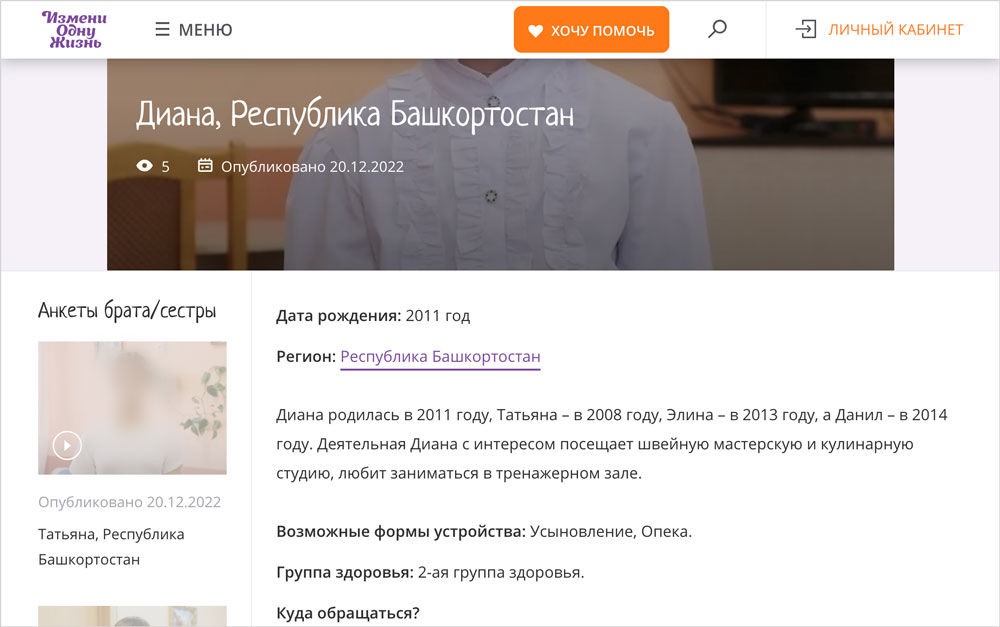Go to ЛИЧНЫЙ КАБИНЕТ

(x=895, y=30)
